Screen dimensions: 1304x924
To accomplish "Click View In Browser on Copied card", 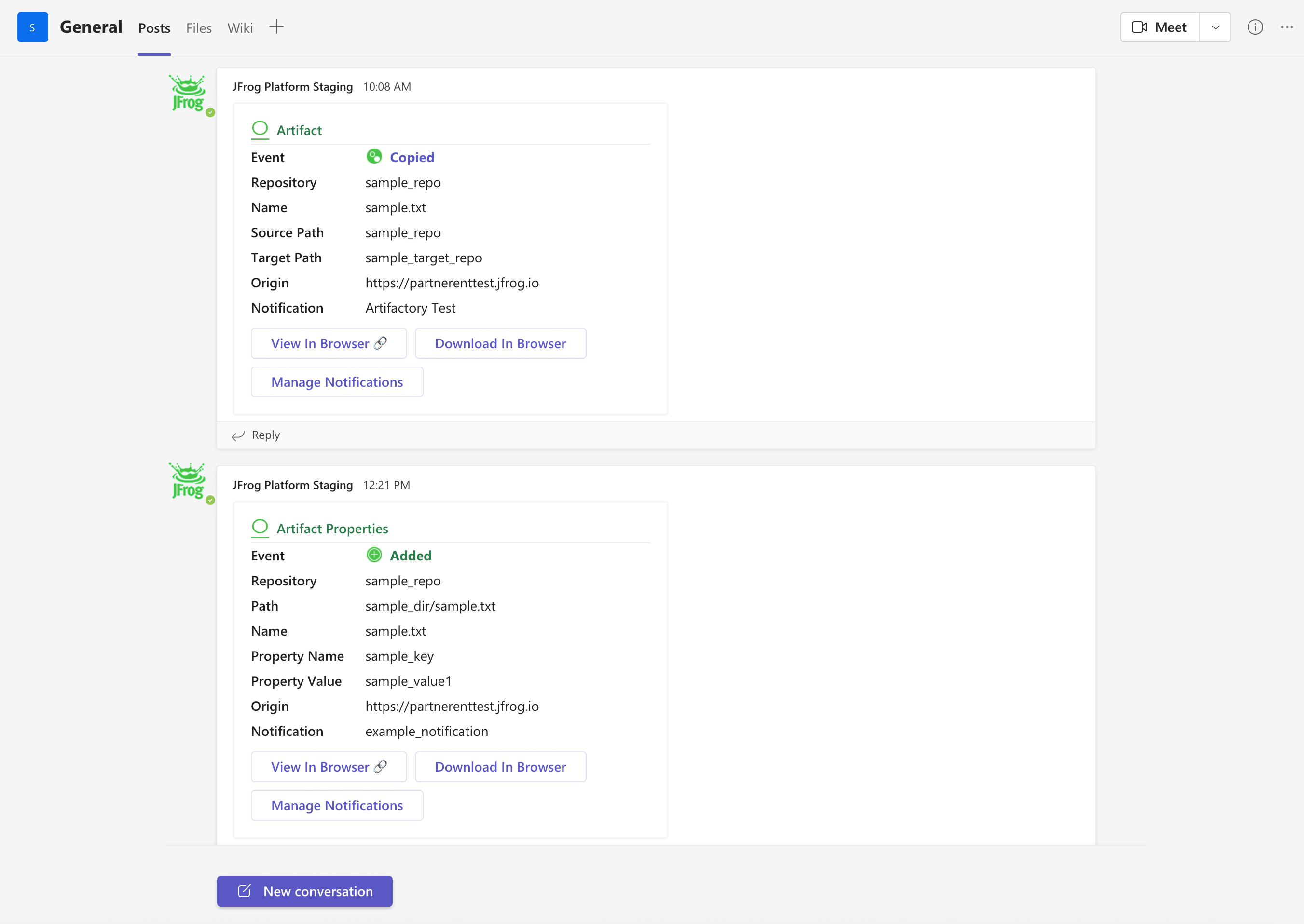I will click(329, 343).
